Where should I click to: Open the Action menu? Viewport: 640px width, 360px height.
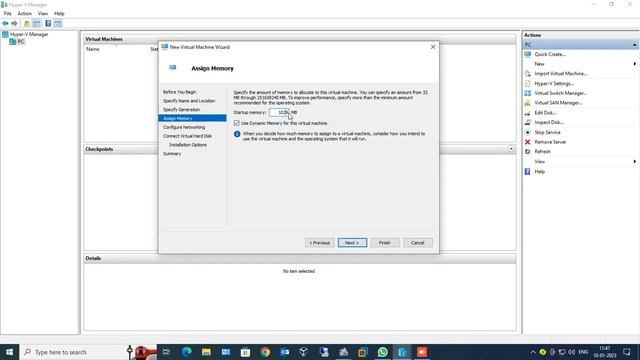24,13
